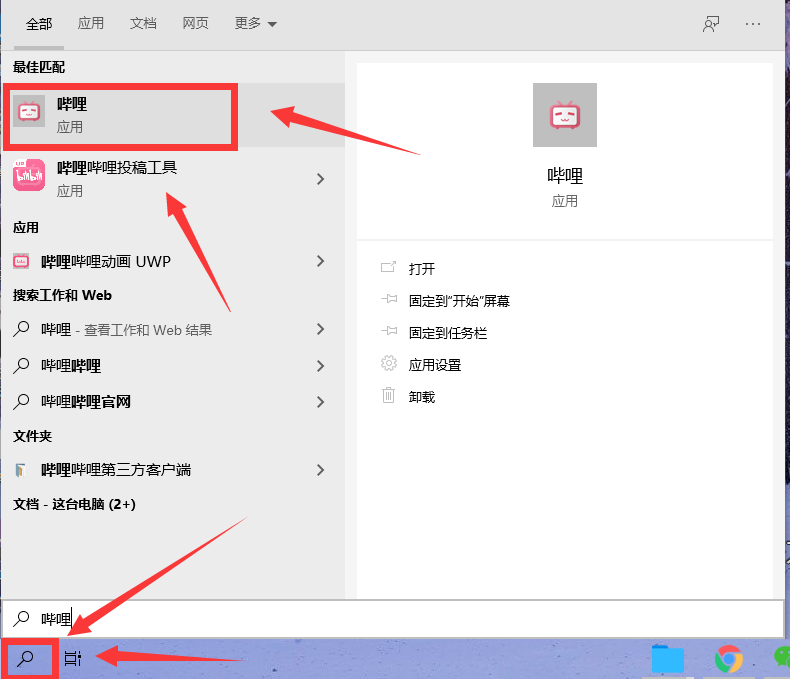This screenshot has height=679, width=790.
Task: Launch Google Chrome from the taskbar
Action: click(x=729, y=658)
